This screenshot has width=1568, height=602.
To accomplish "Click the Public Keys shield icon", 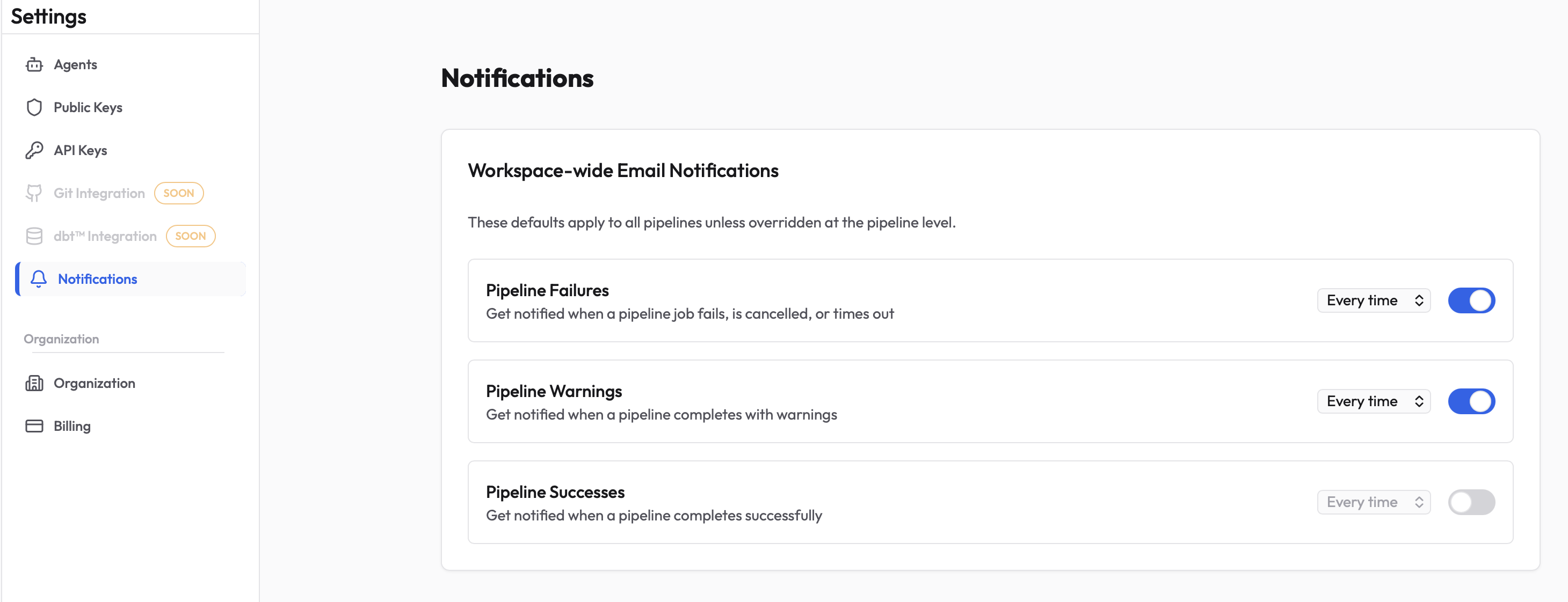I will coord(35,107).
